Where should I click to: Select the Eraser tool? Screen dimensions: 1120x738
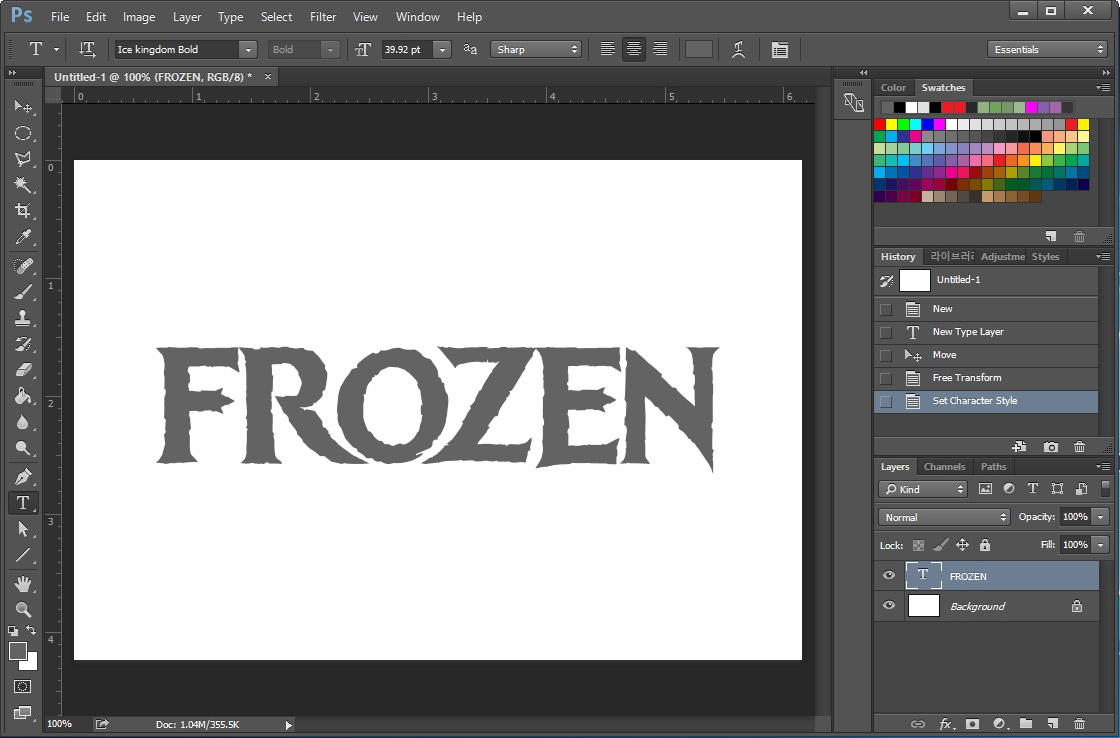point(23,370)
